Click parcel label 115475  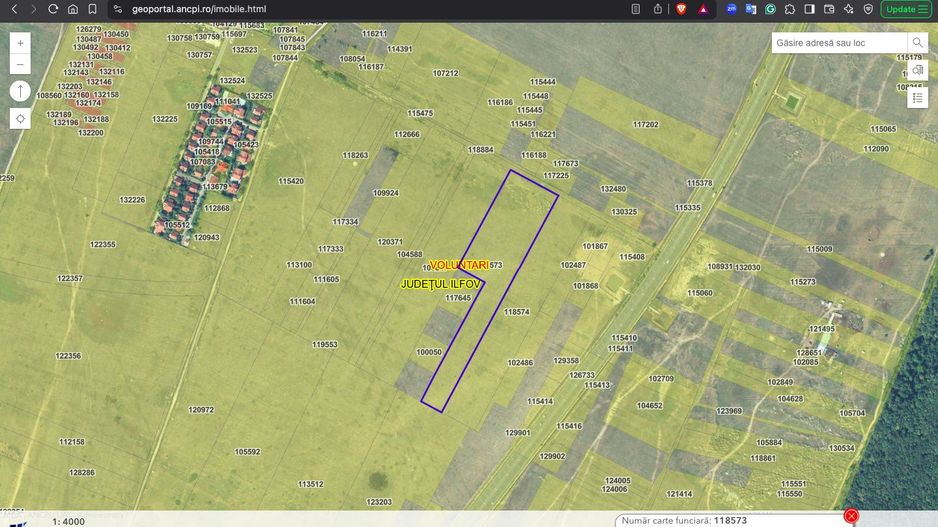[x=420, y=113]
